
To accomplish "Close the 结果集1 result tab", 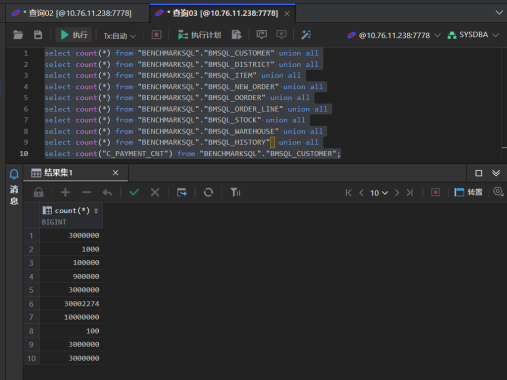I will pyautogui.click(x=115, y=173).
